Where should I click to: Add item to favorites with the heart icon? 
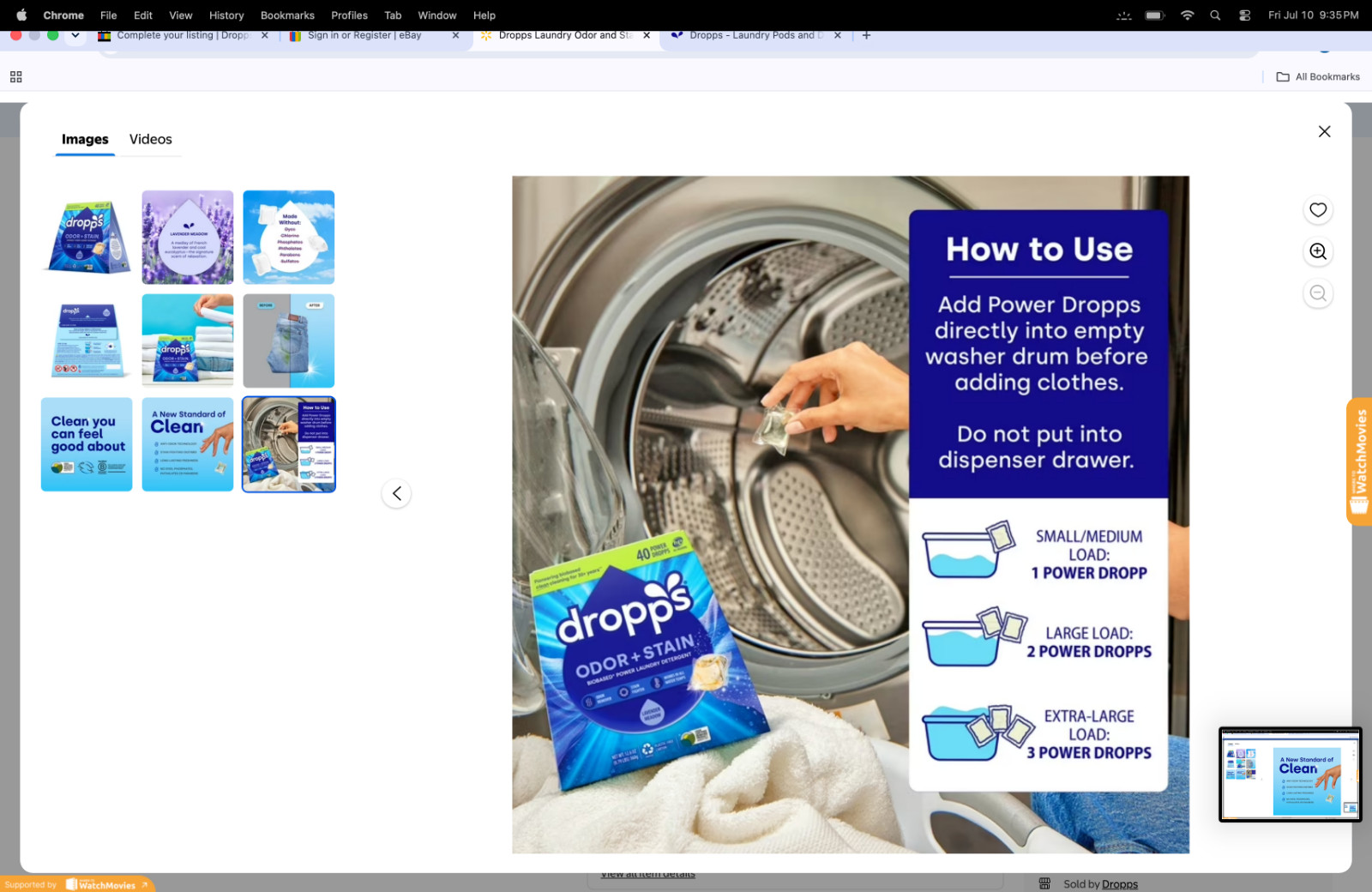click(x=1318, y=210)
